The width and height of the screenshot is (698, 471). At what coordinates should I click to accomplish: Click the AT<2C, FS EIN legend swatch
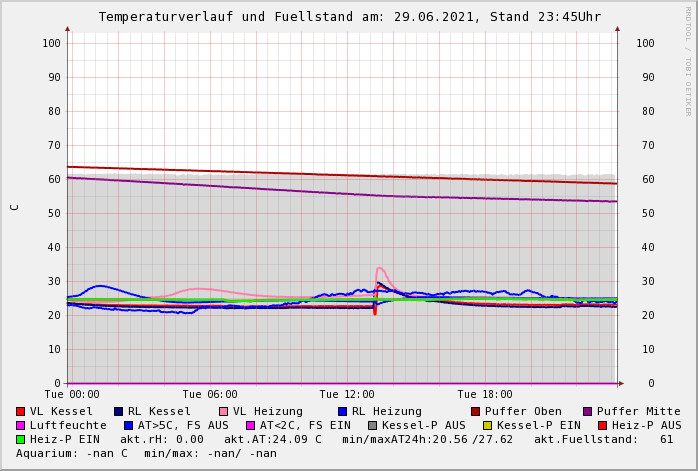point(251,426)
